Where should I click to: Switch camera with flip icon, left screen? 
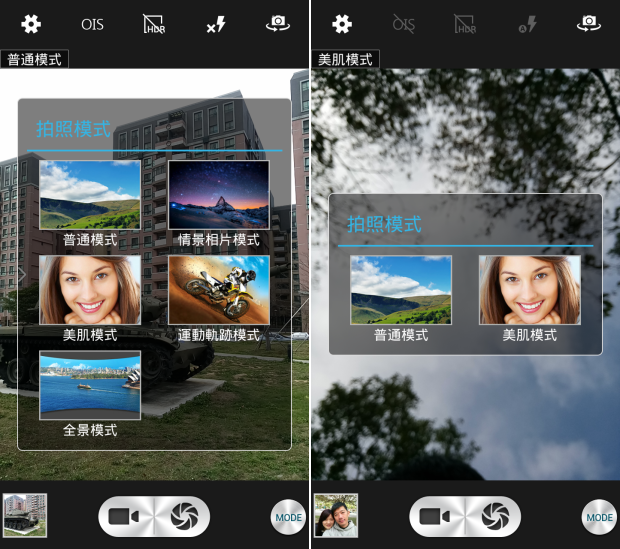[278, 23]
